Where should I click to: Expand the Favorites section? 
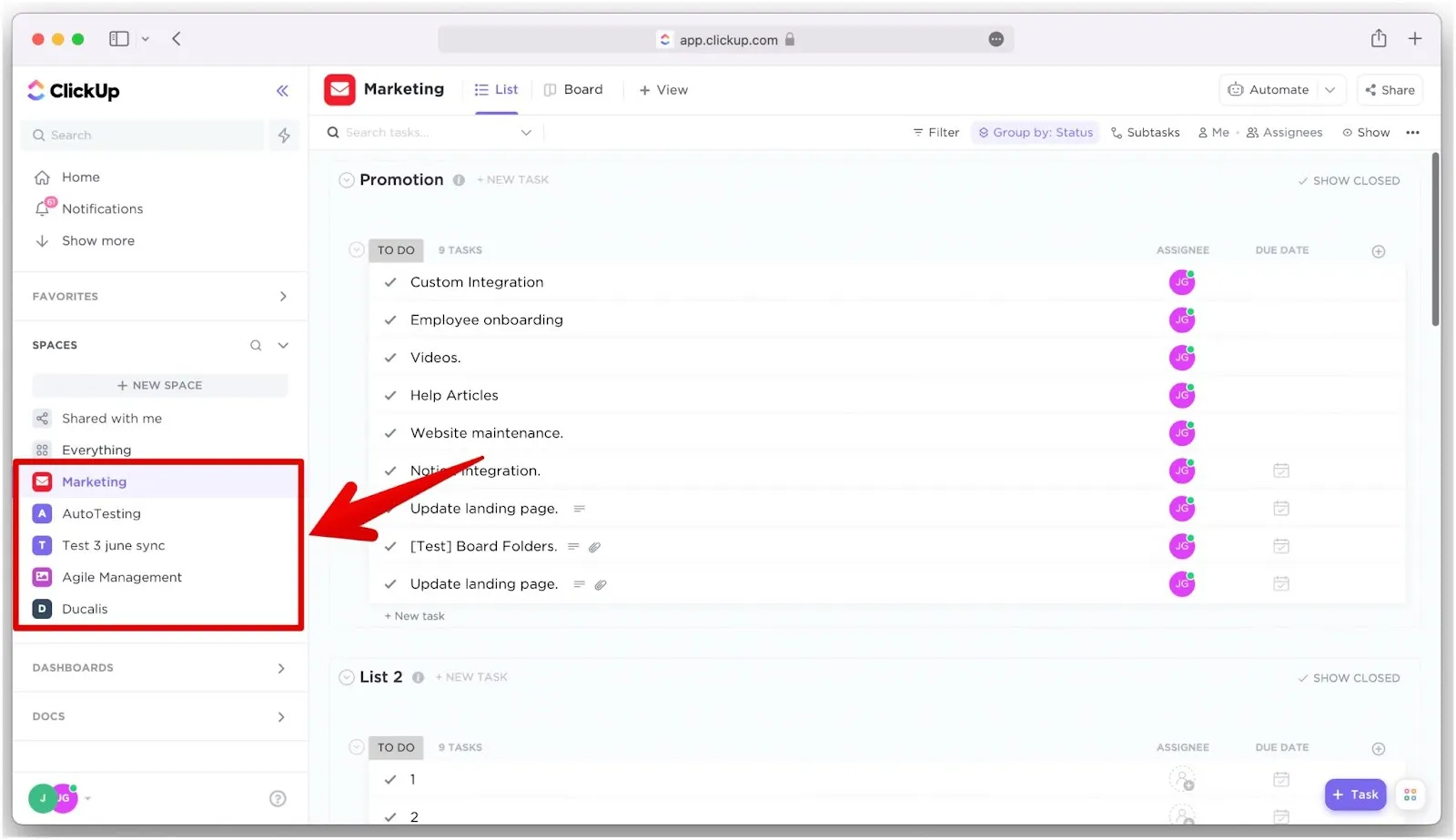[x=283, y=297]
